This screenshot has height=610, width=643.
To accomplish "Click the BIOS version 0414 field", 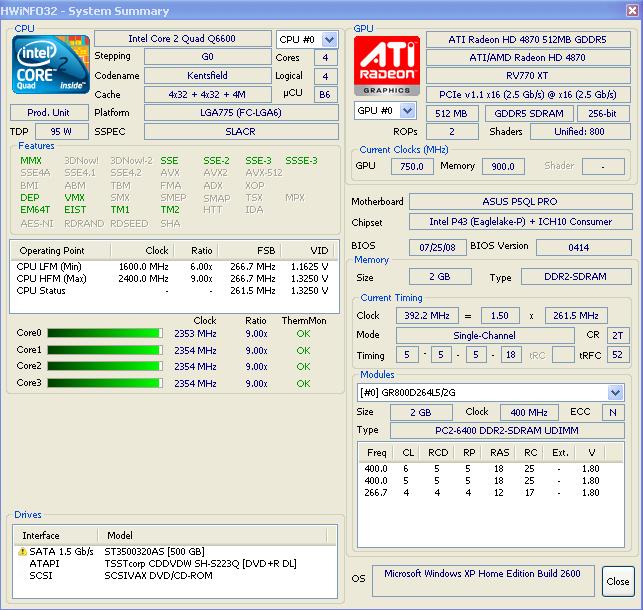I will pyautogui.click(x=584, y=248).
